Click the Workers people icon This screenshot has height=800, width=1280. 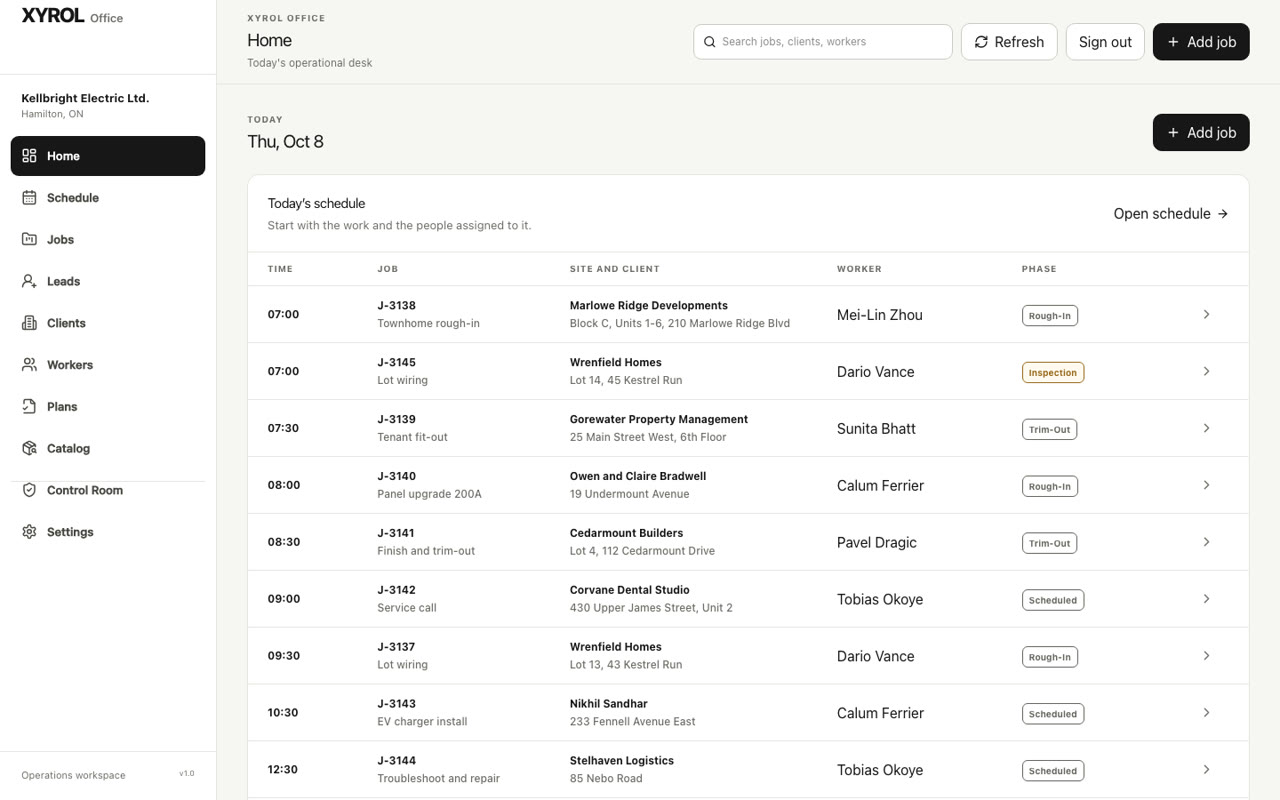tap(29, 365)
